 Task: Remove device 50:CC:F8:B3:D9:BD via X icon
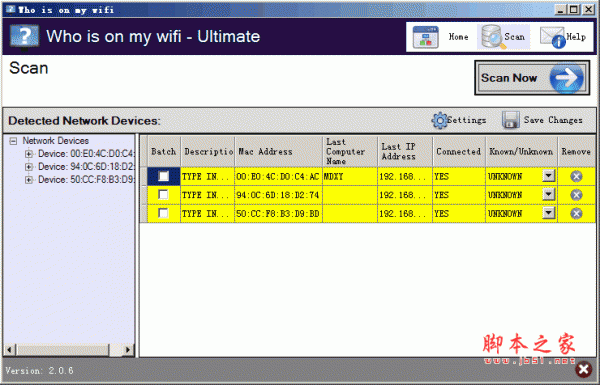[x=576, y=213]
